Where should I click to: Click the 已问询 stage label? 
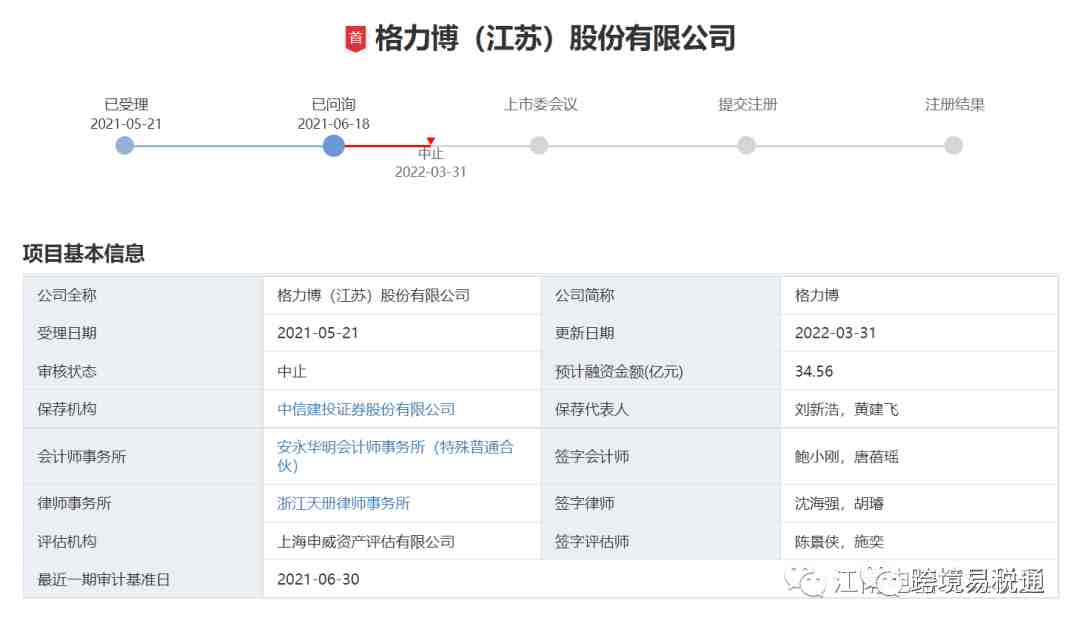(x=333, y=105)
